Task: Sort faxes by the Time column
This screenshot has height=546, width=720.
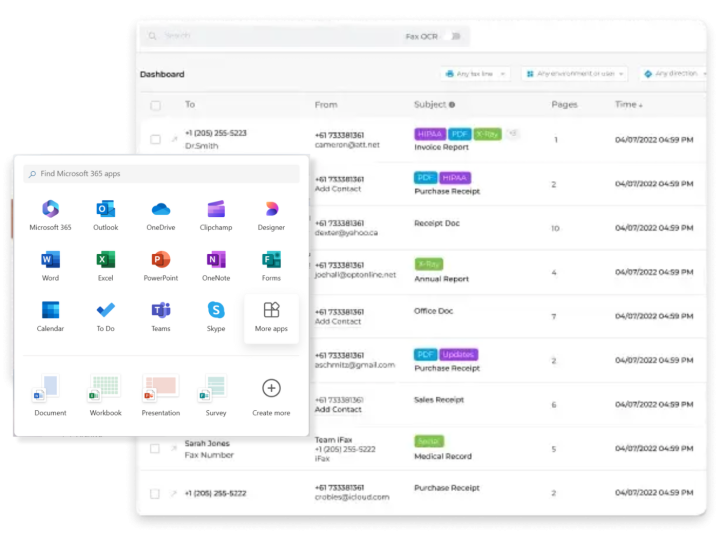Action: click(x=628, y=105)
